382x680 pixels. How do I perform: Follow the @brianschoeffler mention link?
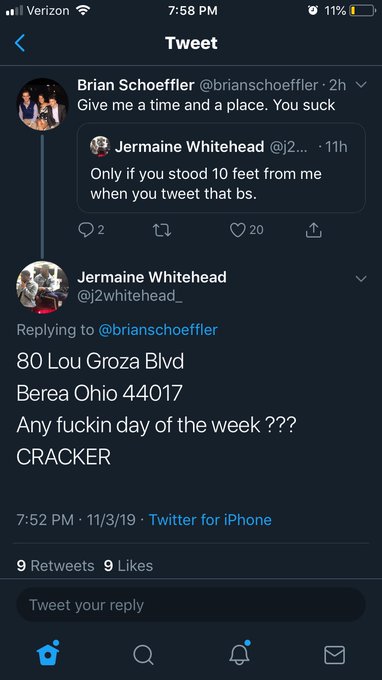pyautogui.click(x=158, y=330)
